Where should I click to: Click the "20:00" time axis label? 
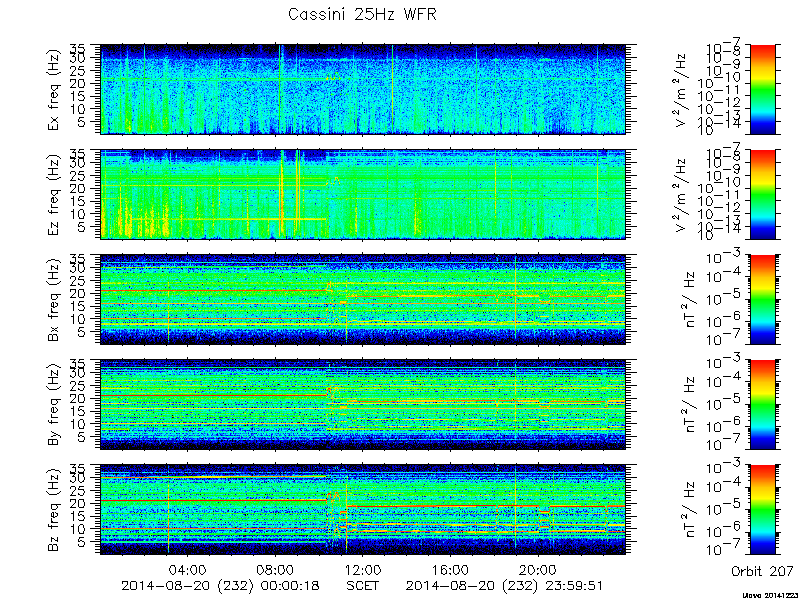[538, 570]
